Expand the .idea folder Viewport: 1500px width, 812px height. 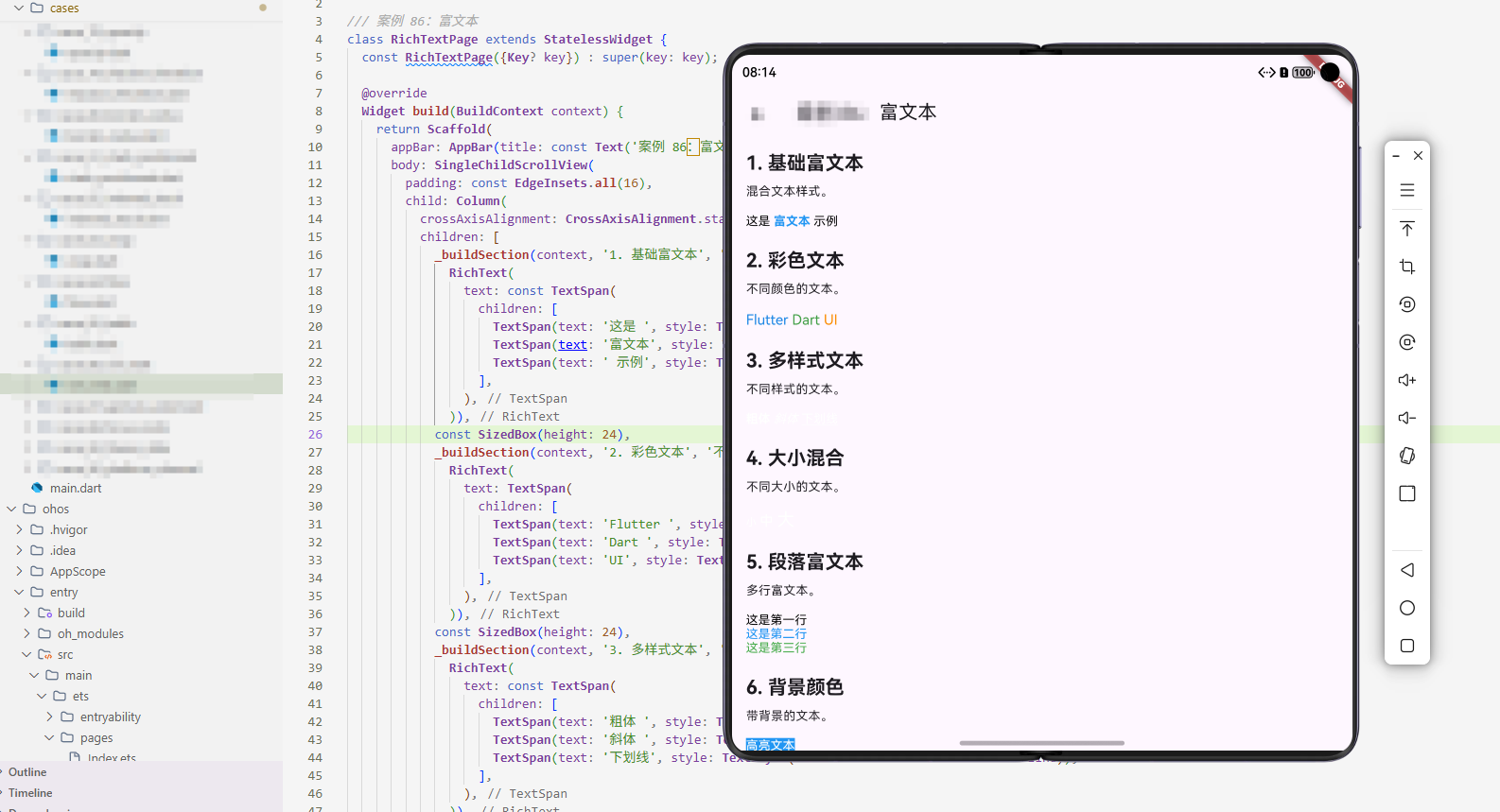tap(19, 550)
